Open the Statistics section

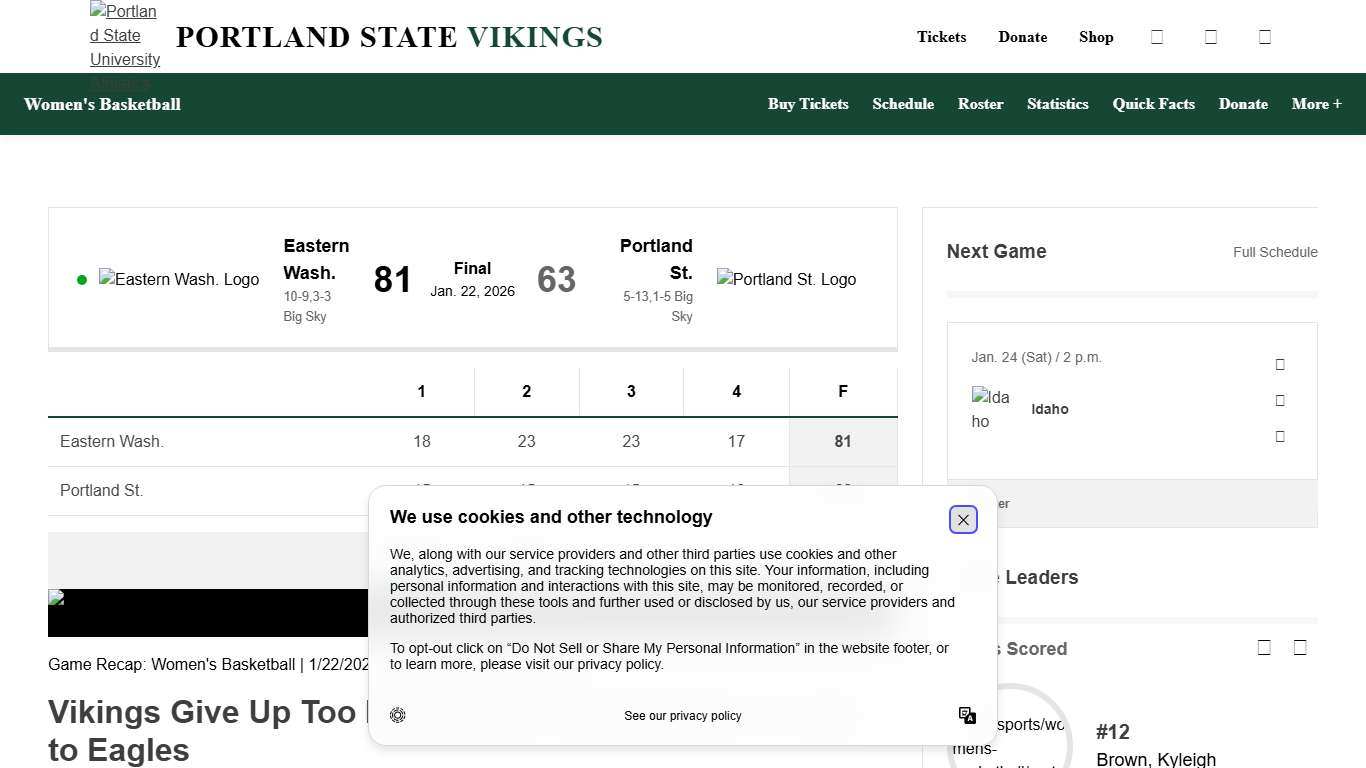click(1057, 104)
